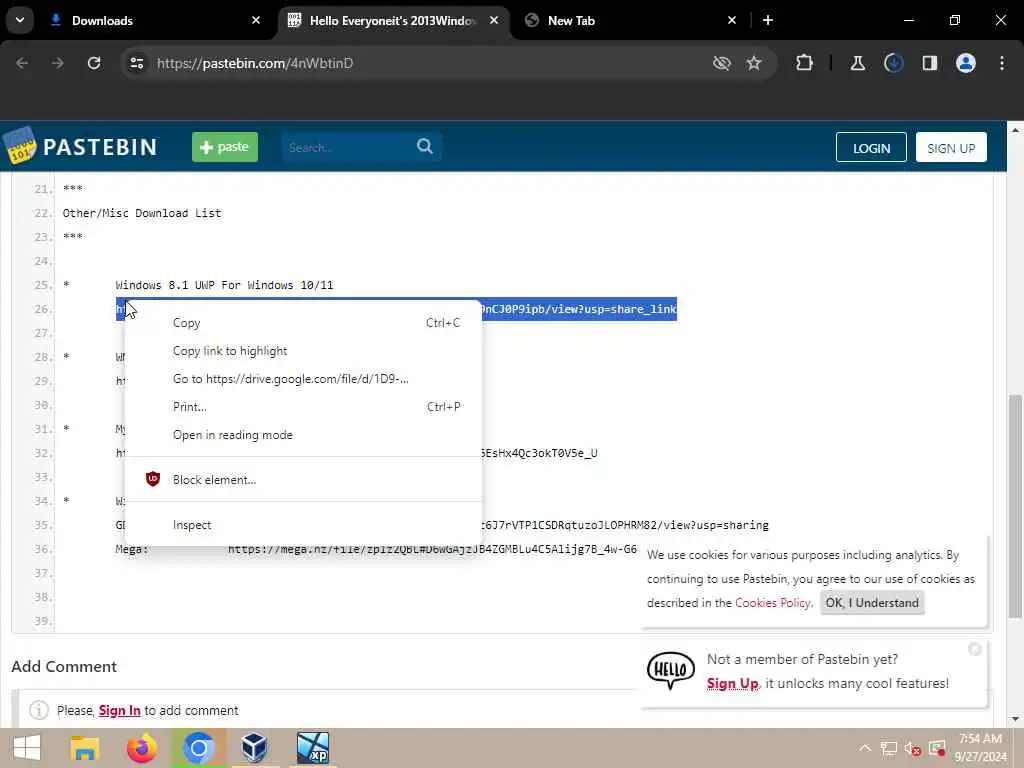Open the Extensions puzzle icon
This screenshot has width=1024, height=768.
(805, 63)
